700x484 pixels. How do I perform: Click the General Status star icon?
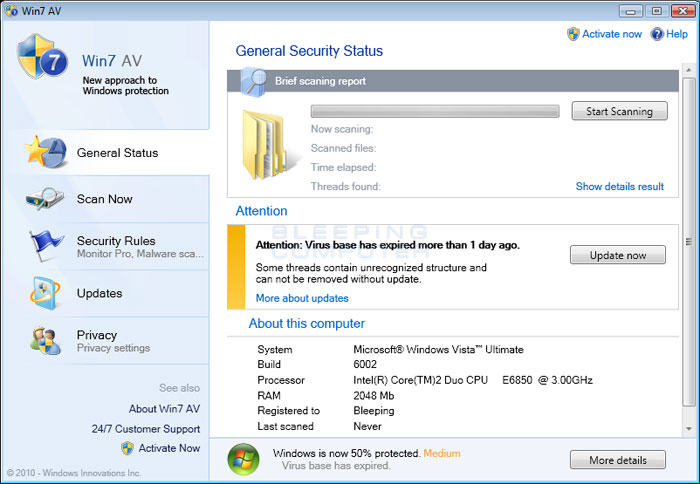pyautogui.click(x=45, y=153)
